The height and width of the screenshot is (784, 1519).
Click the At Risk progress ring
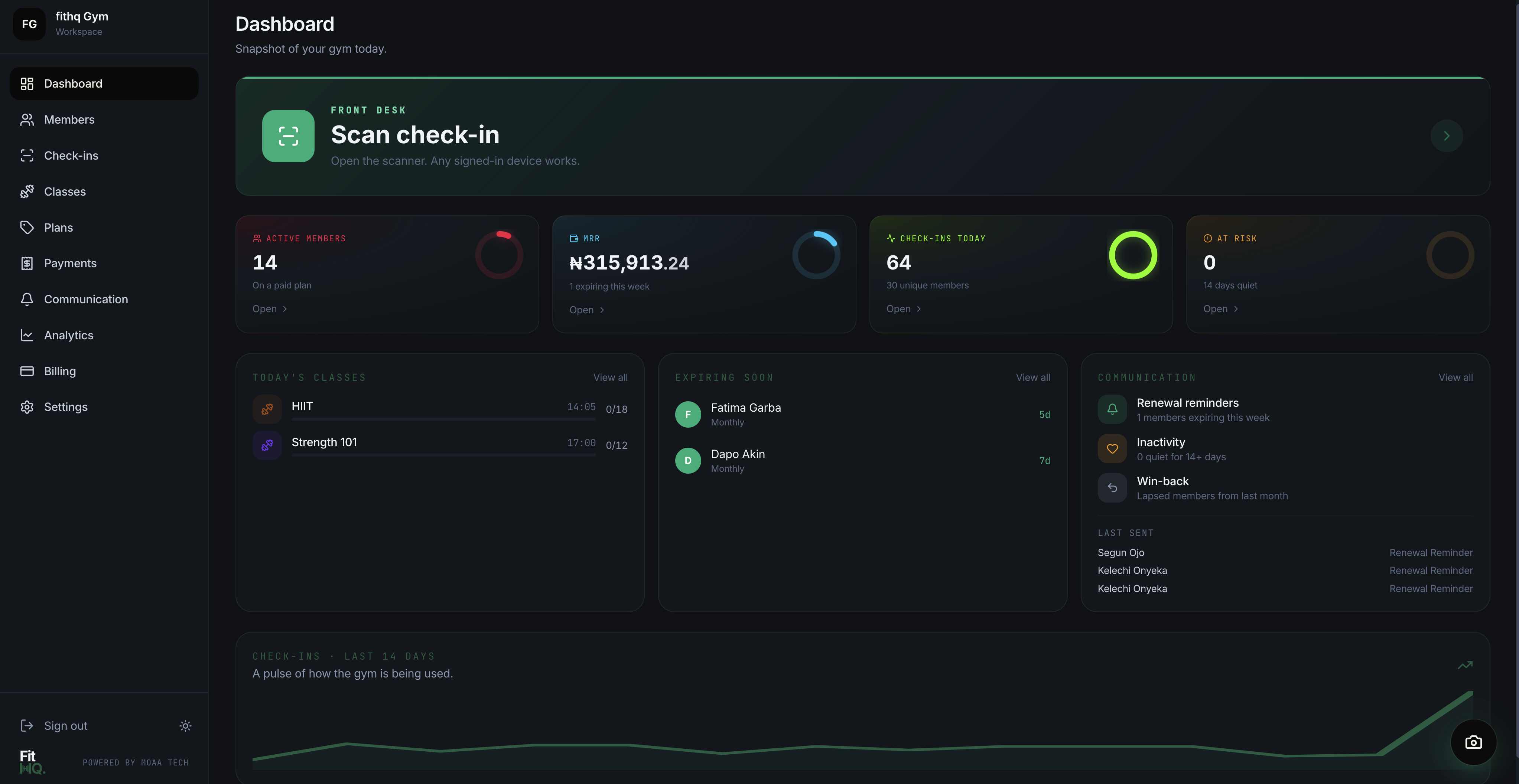[1450, 255]
